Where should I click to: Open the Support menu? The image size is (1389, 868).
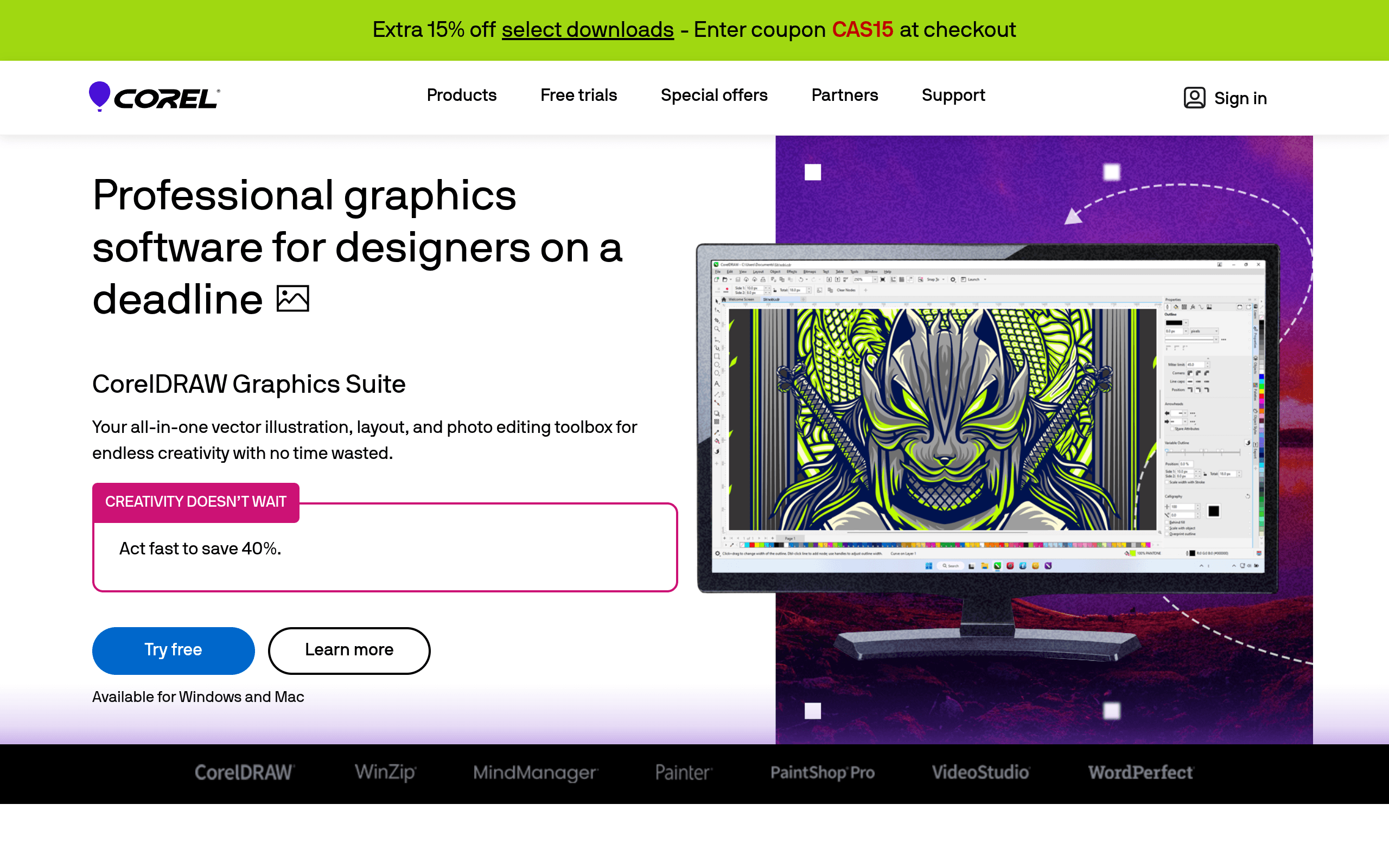(x=953, y=96)
